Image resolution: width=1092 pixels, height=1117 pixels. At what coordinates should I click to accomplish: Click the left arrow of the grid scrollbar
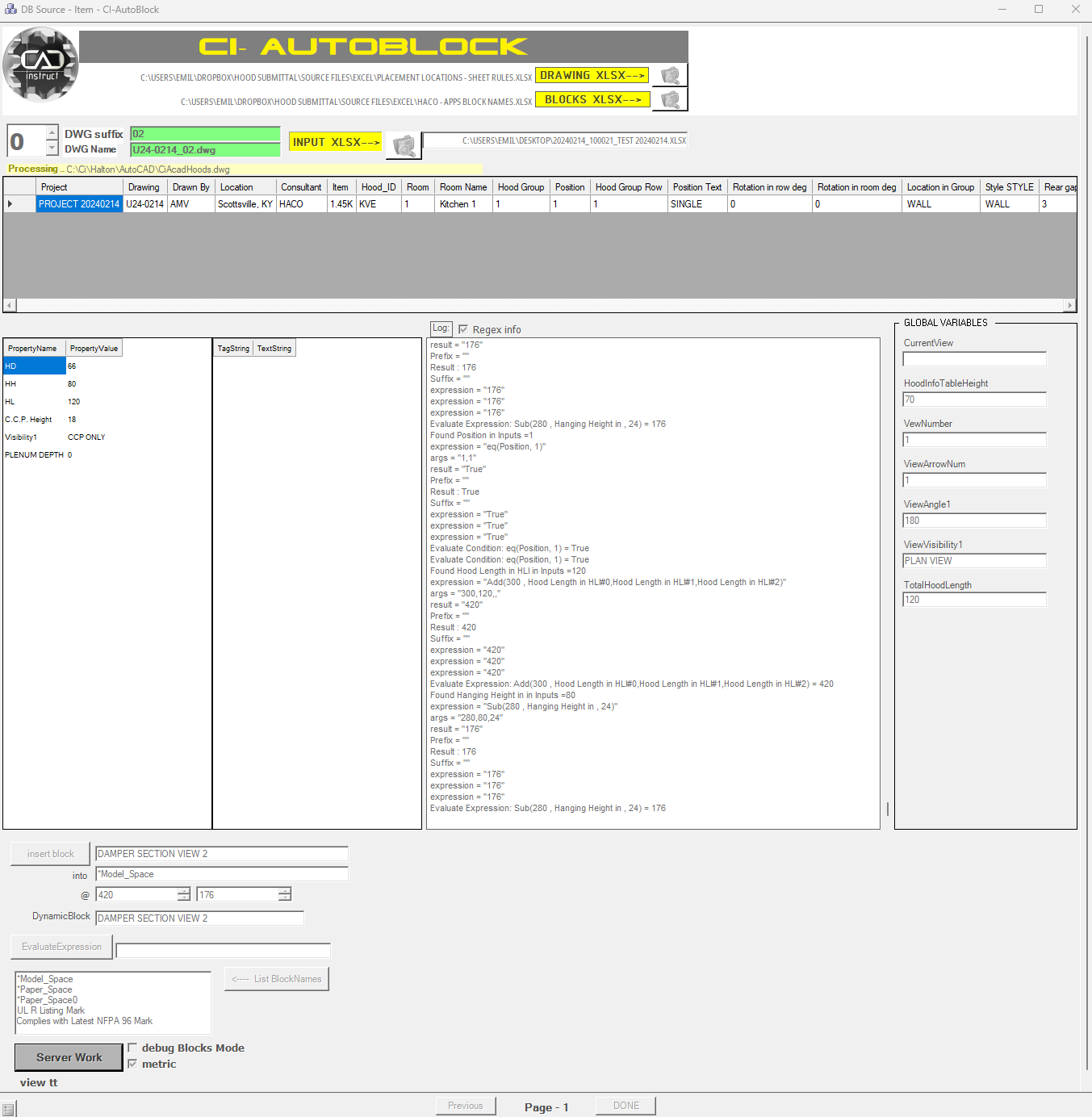tap(8, 305)
